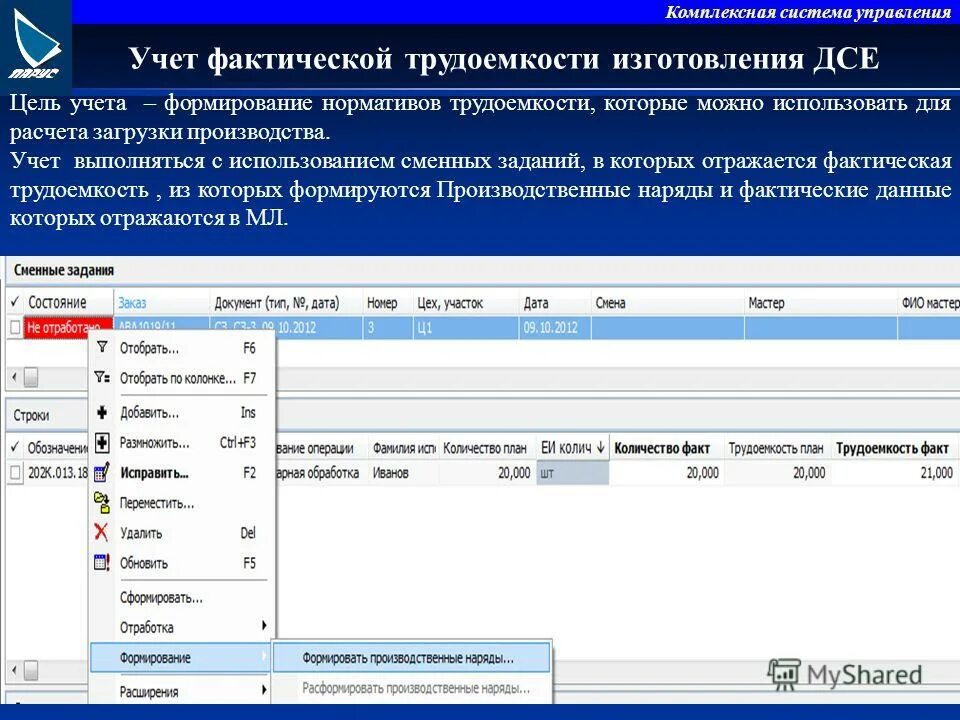Open the Формирование submenu

[x=182, y=658]
